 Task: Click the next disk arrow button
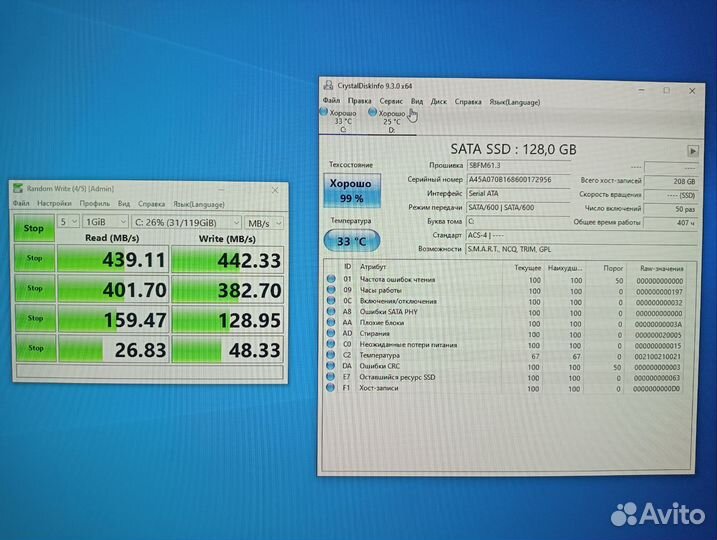coord(692,151)
